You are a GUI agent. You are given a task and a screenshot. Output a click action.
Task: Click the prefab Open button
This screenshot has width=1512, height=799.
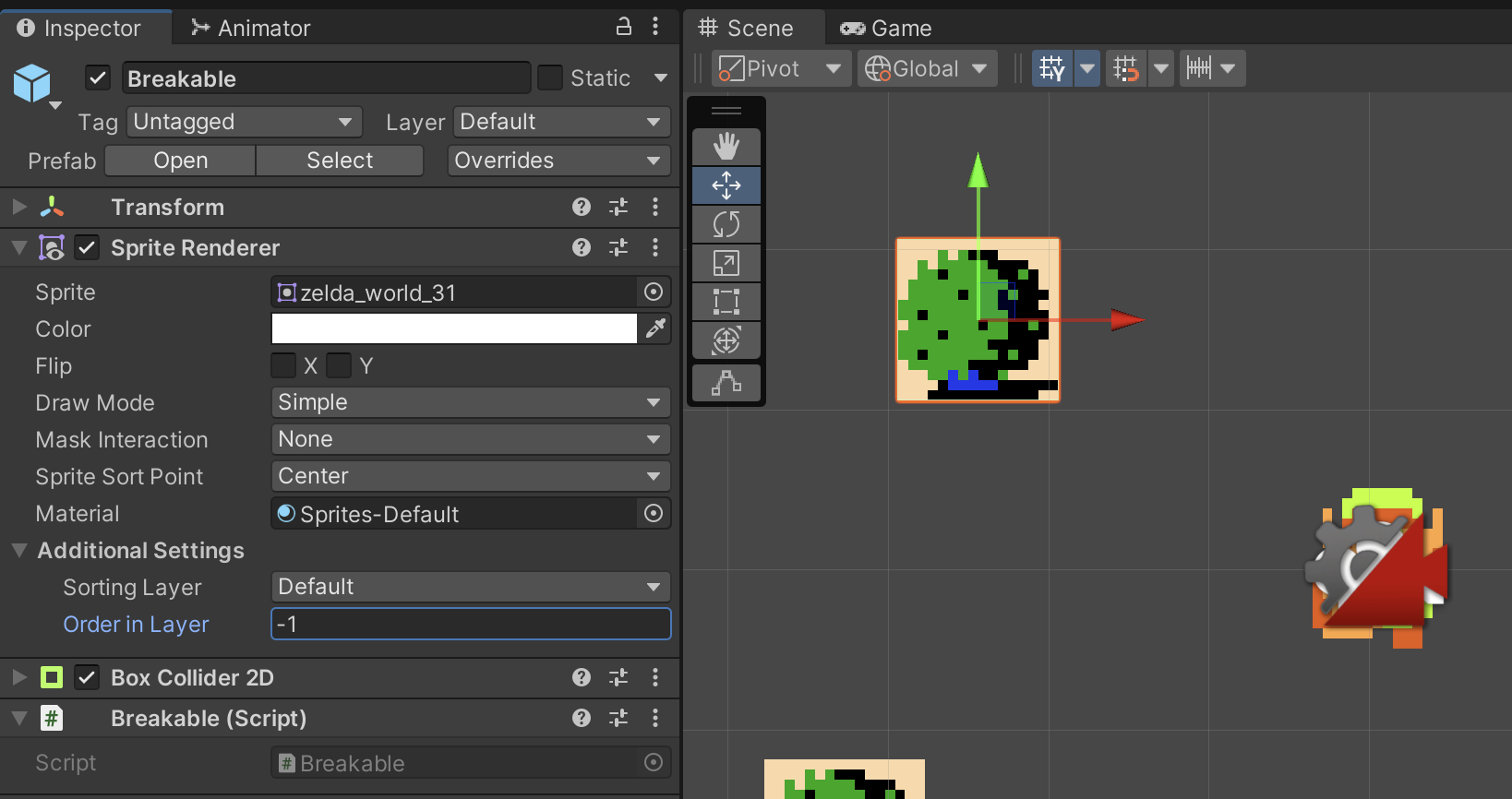click(x=180, y=161)
